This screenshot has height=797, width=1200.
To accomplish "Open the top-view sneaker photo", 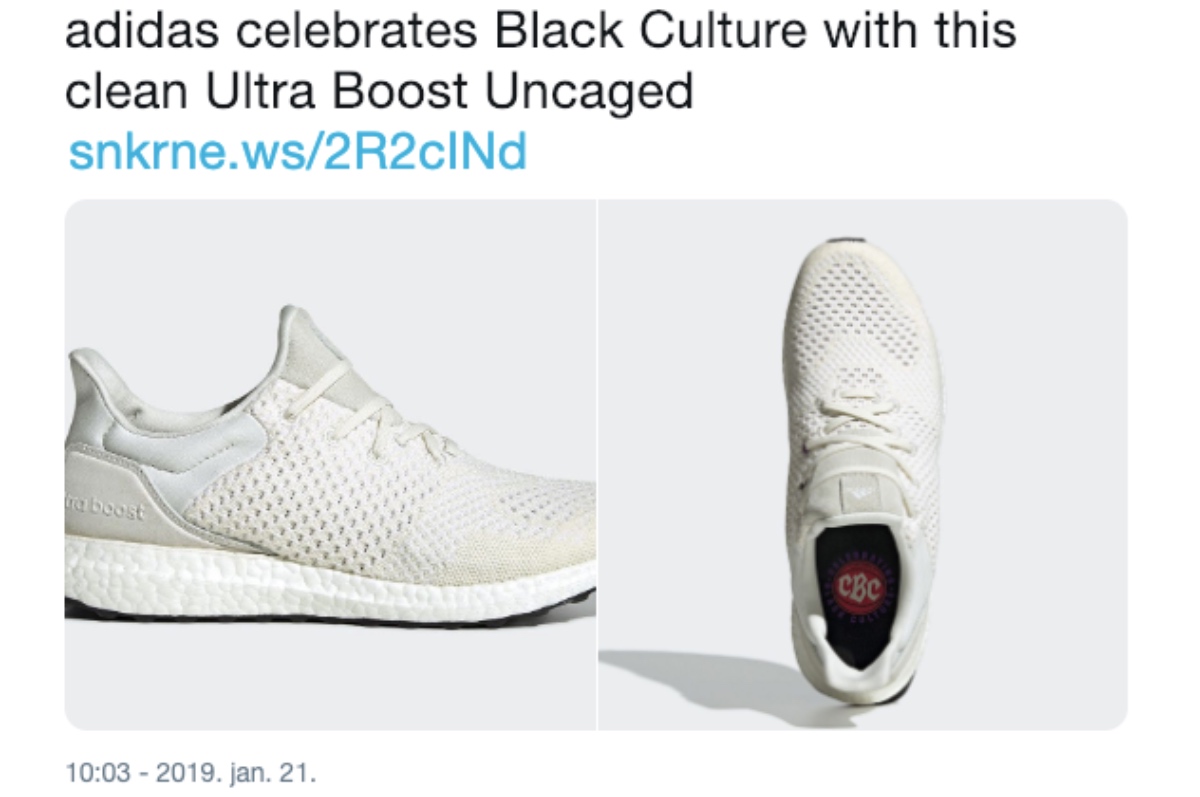I will click(x=862, y=464).
